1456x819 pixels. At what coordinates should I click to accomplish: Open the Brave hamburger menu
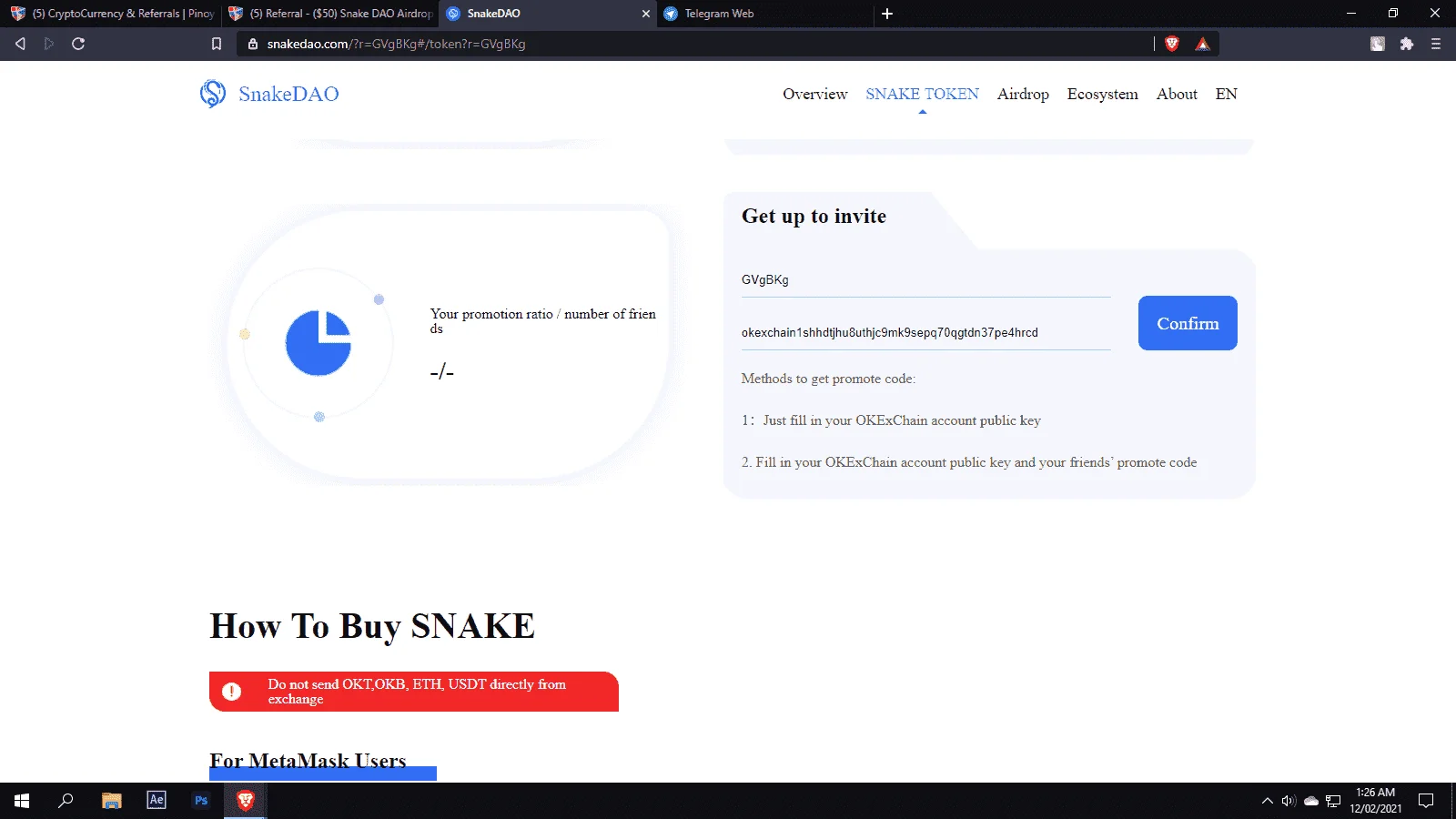click(x=1436, y=44)
